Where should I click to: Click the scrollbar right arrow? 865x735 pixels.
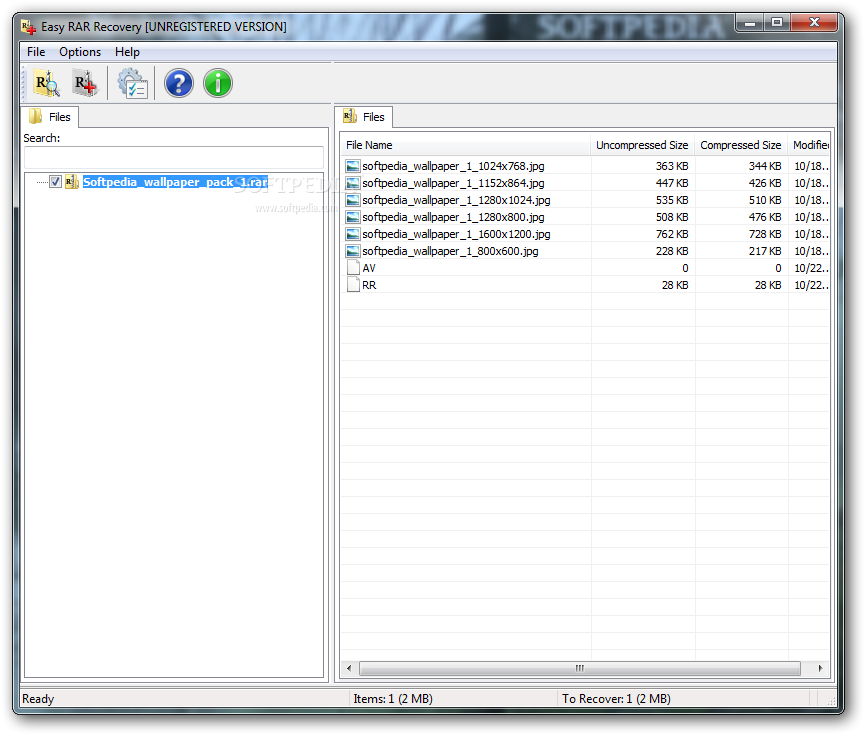[x=820, y=669]
